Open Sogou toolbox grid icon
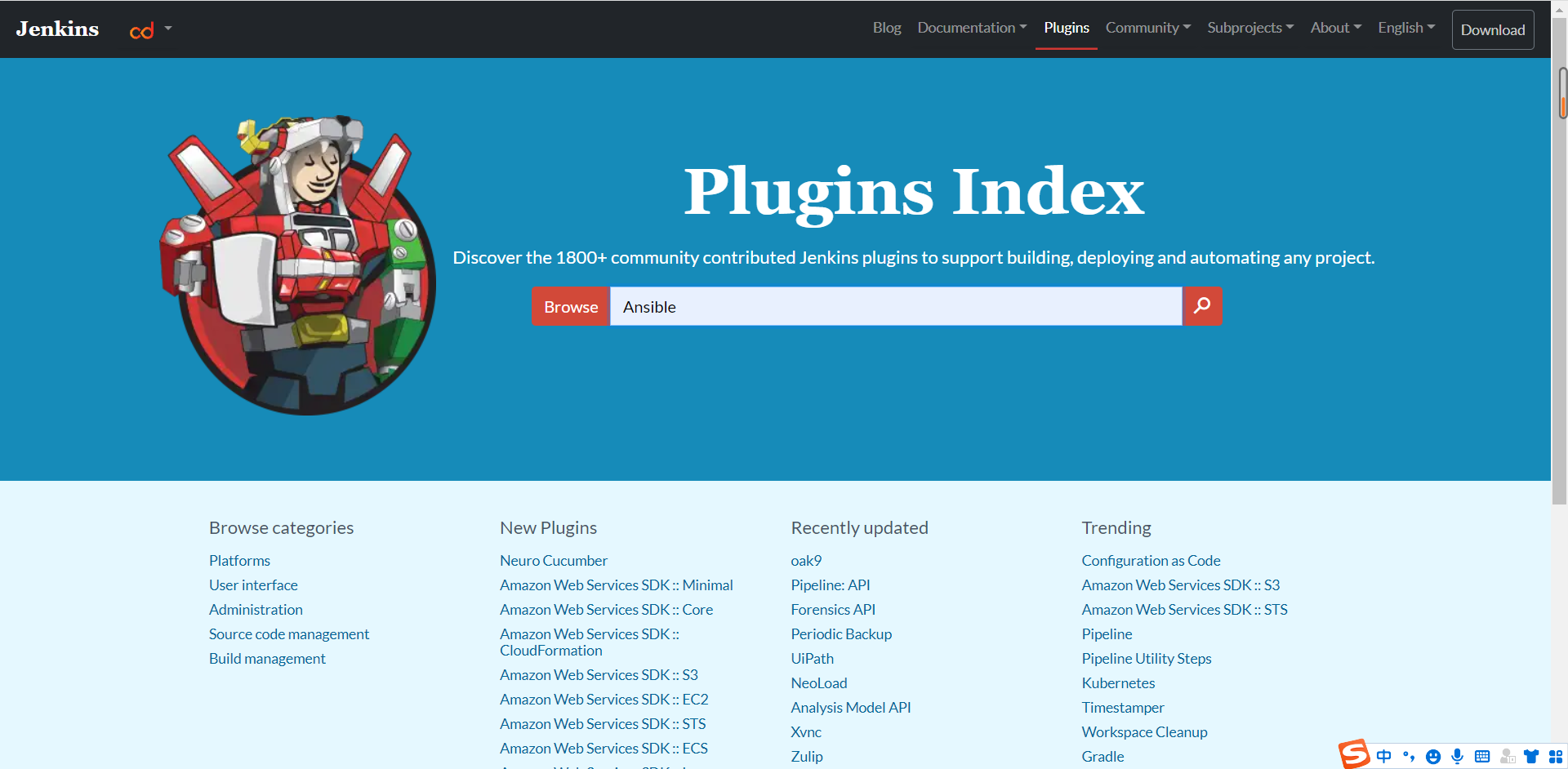The width and height of the screenshot is (1568, 769). point(1556,757)
